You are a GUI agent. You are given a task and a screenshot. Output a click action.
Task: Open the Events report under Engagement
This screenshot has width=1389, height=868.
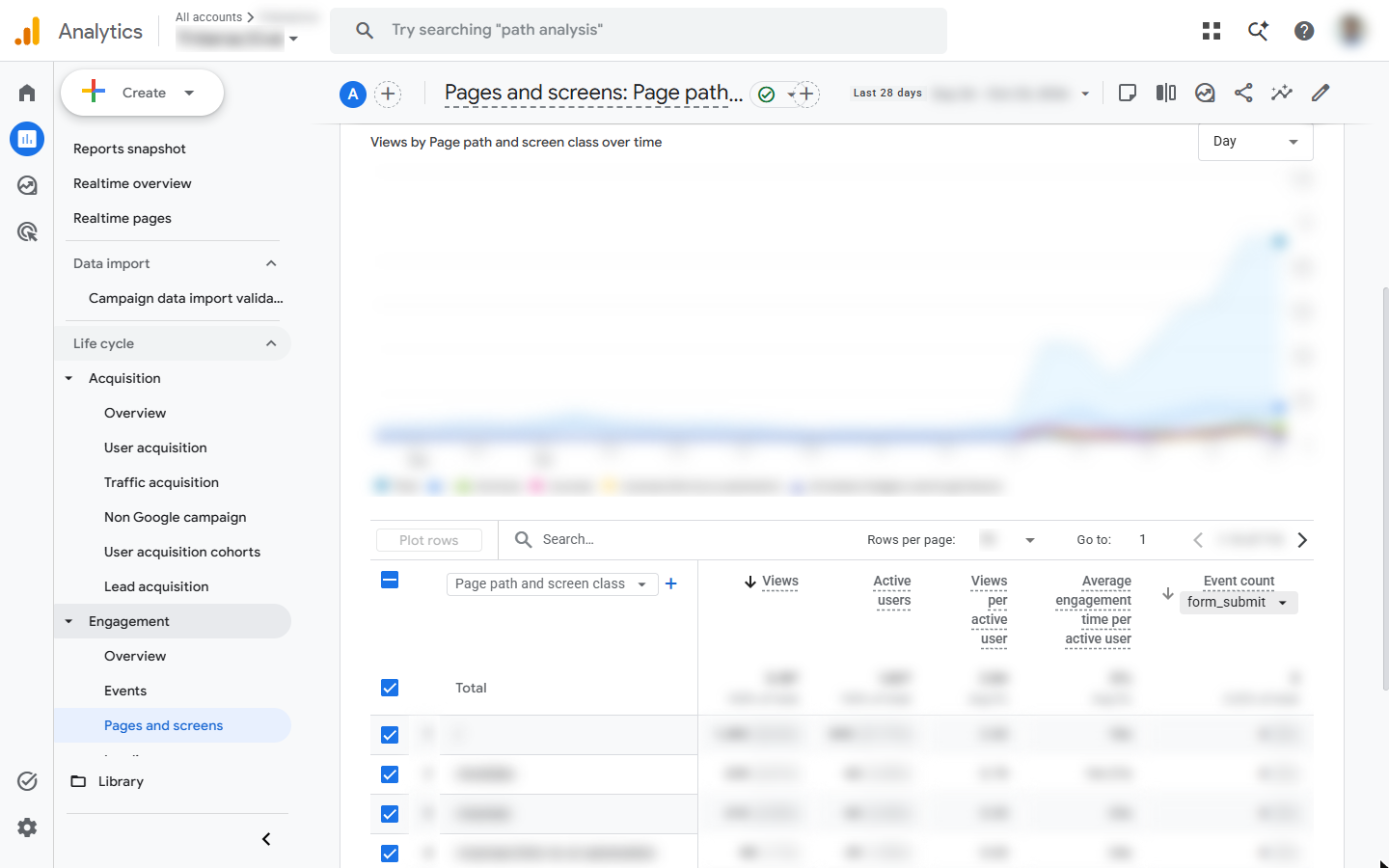coord(125,691)
